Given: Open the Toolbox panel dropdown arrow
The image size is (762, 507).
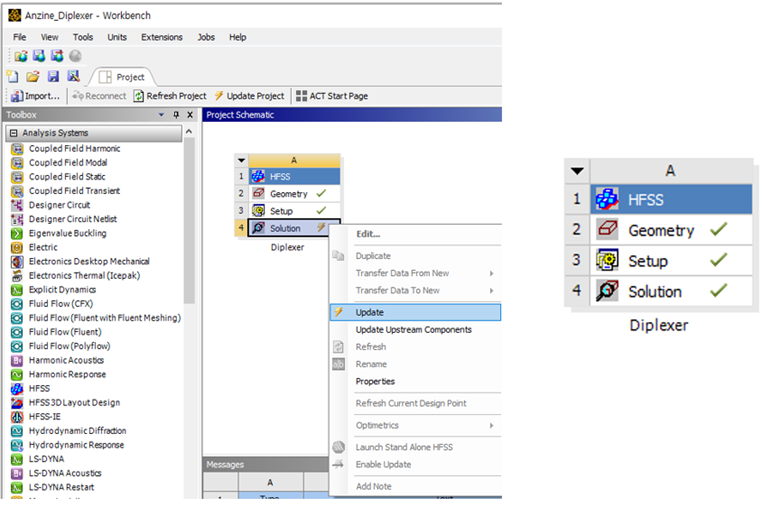Looking at the screenshot, I should [x=161, y=115].
